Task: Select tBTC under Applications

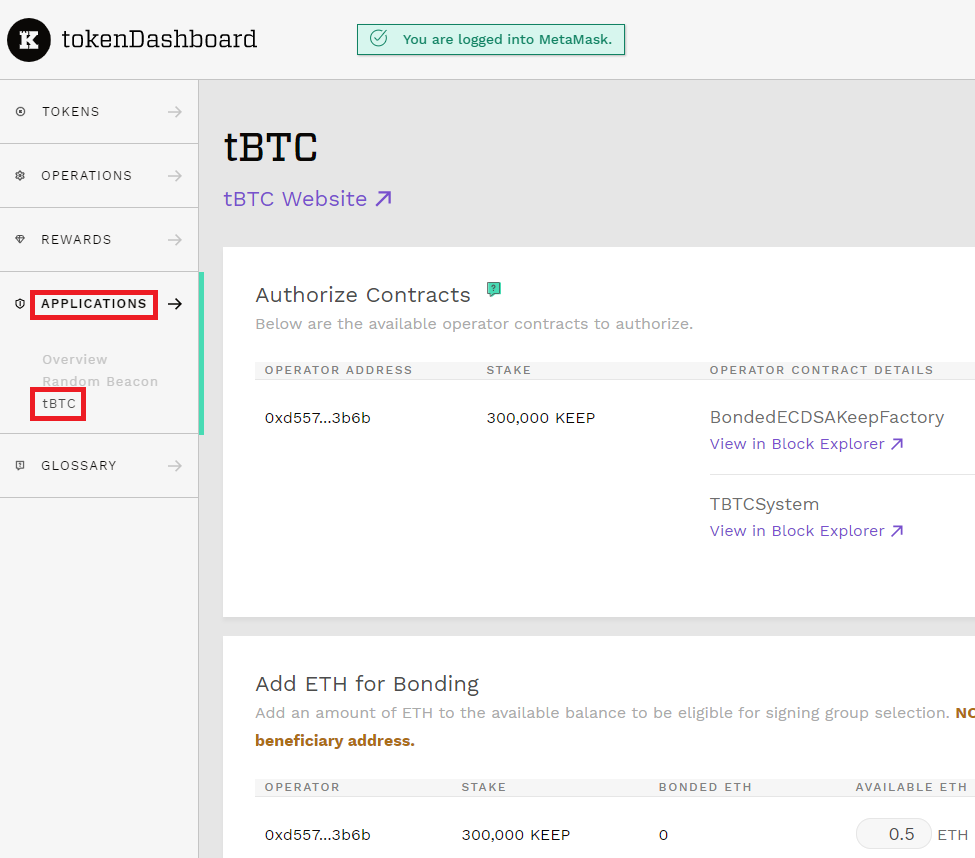Action: (x=59, y=404)
